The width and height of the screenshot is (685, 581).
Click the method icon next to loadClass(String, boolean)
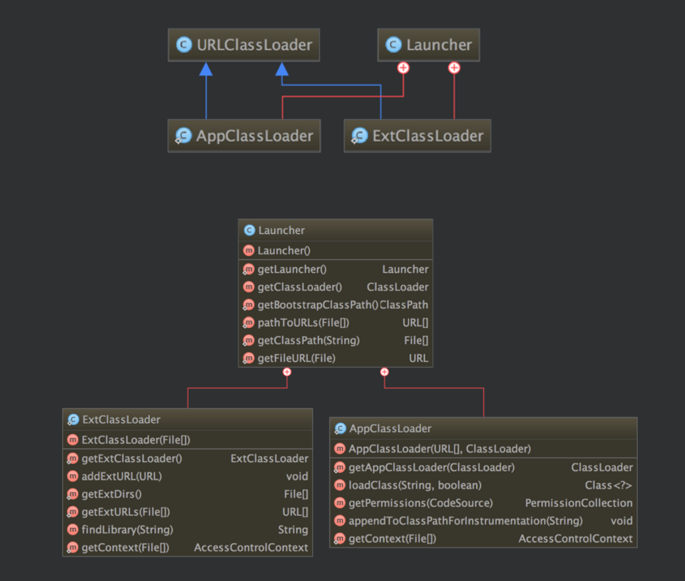click(x=340, y=485)
